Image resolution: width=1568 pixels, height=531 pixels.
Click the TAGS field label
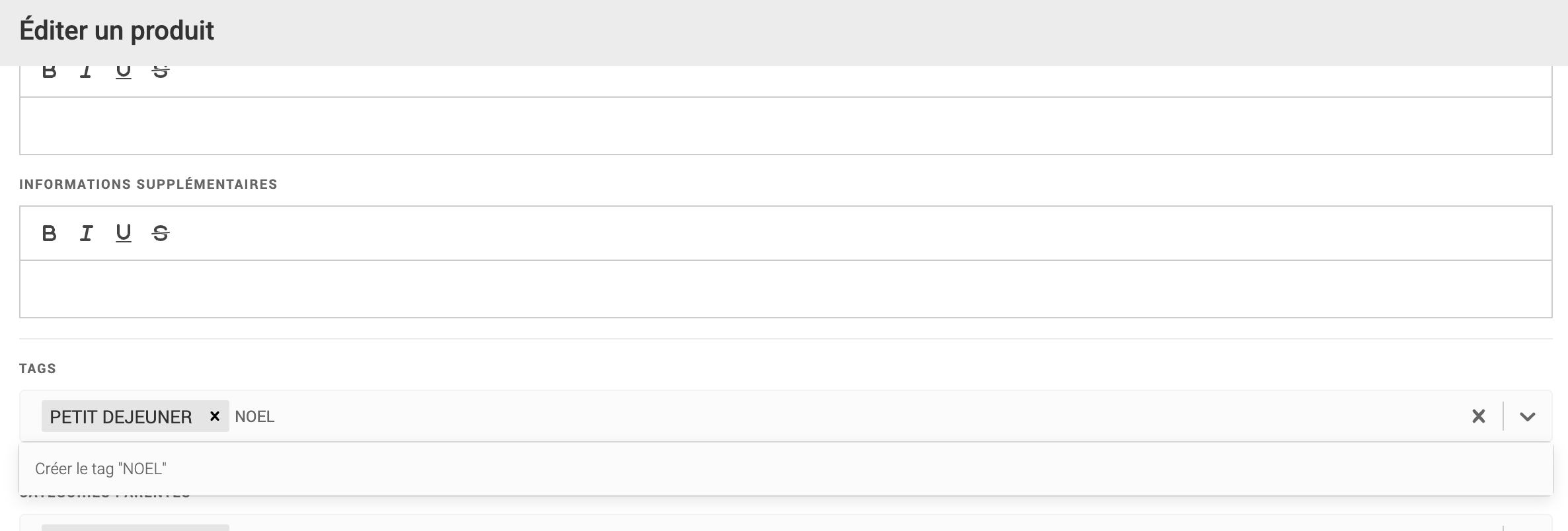point(38,369)
